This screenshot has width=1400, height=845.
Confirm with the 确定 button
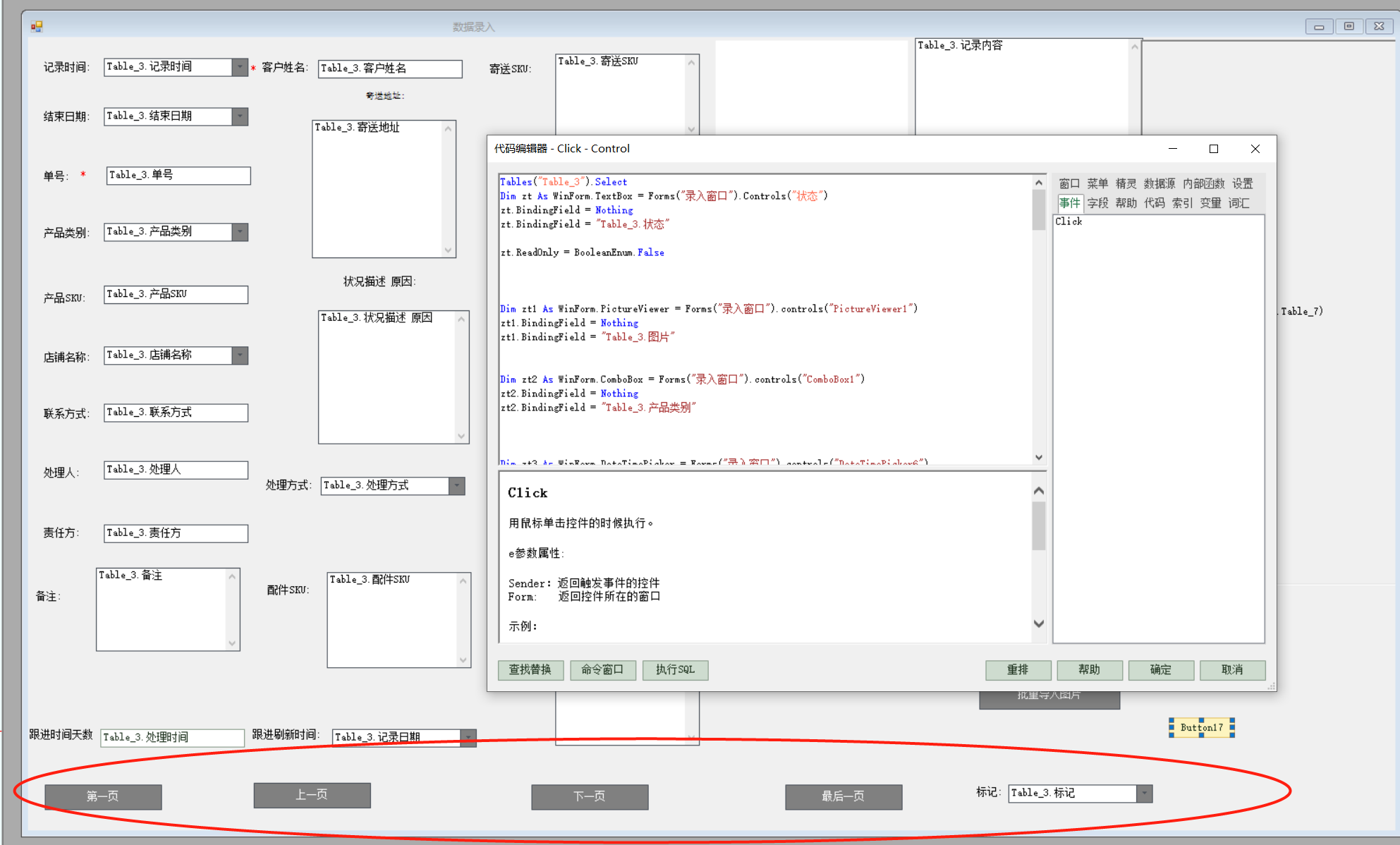(x=1160, y=669)
